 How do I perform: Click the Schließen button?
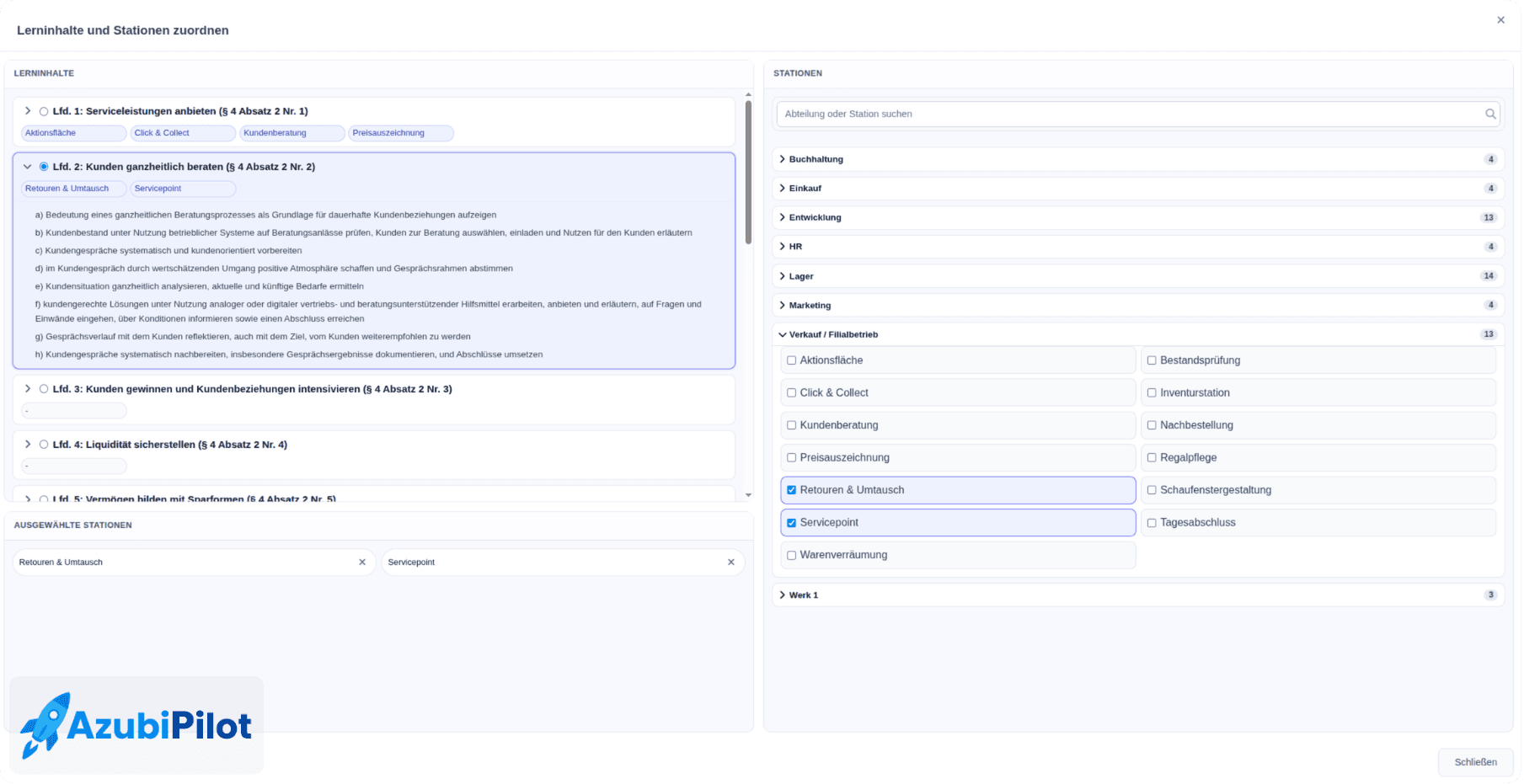pyautogui.click(x=1475, y=762)
